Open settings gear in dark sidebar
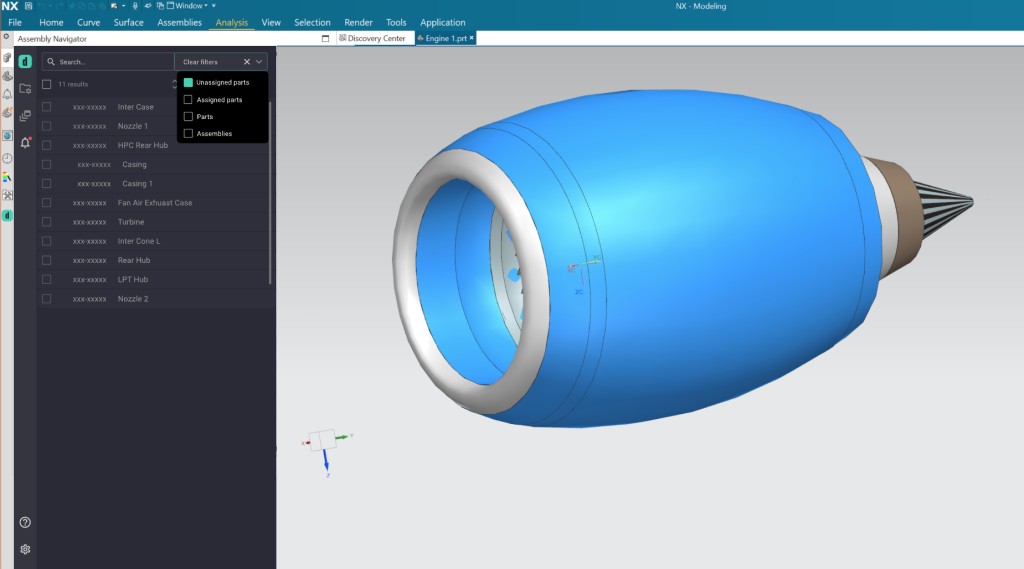The image size is (1024, 569). coord(25,549)
